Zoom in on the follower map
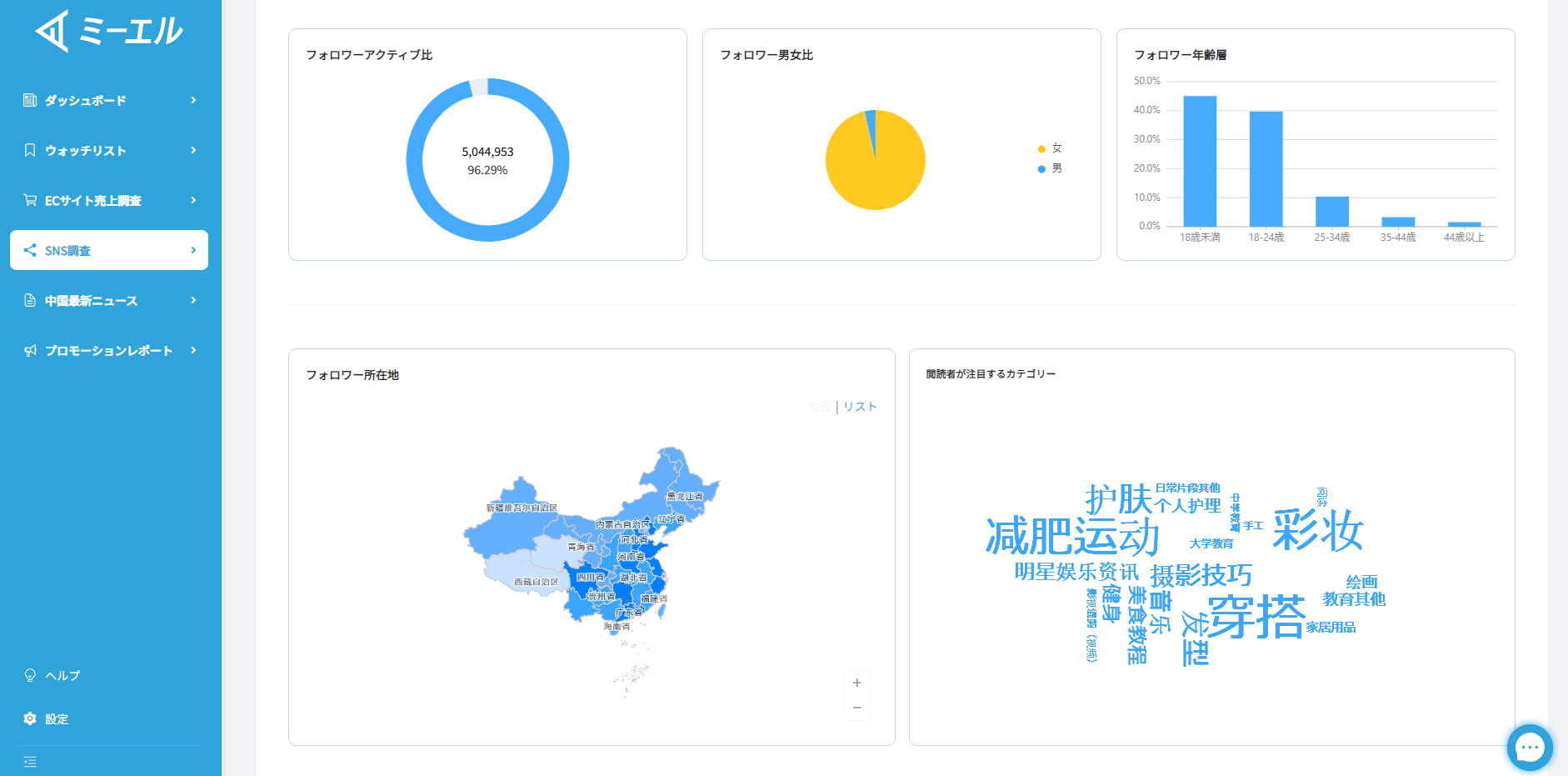This screenshot has height=776, width=1568. pyautogui.click(x=856, y=683)
